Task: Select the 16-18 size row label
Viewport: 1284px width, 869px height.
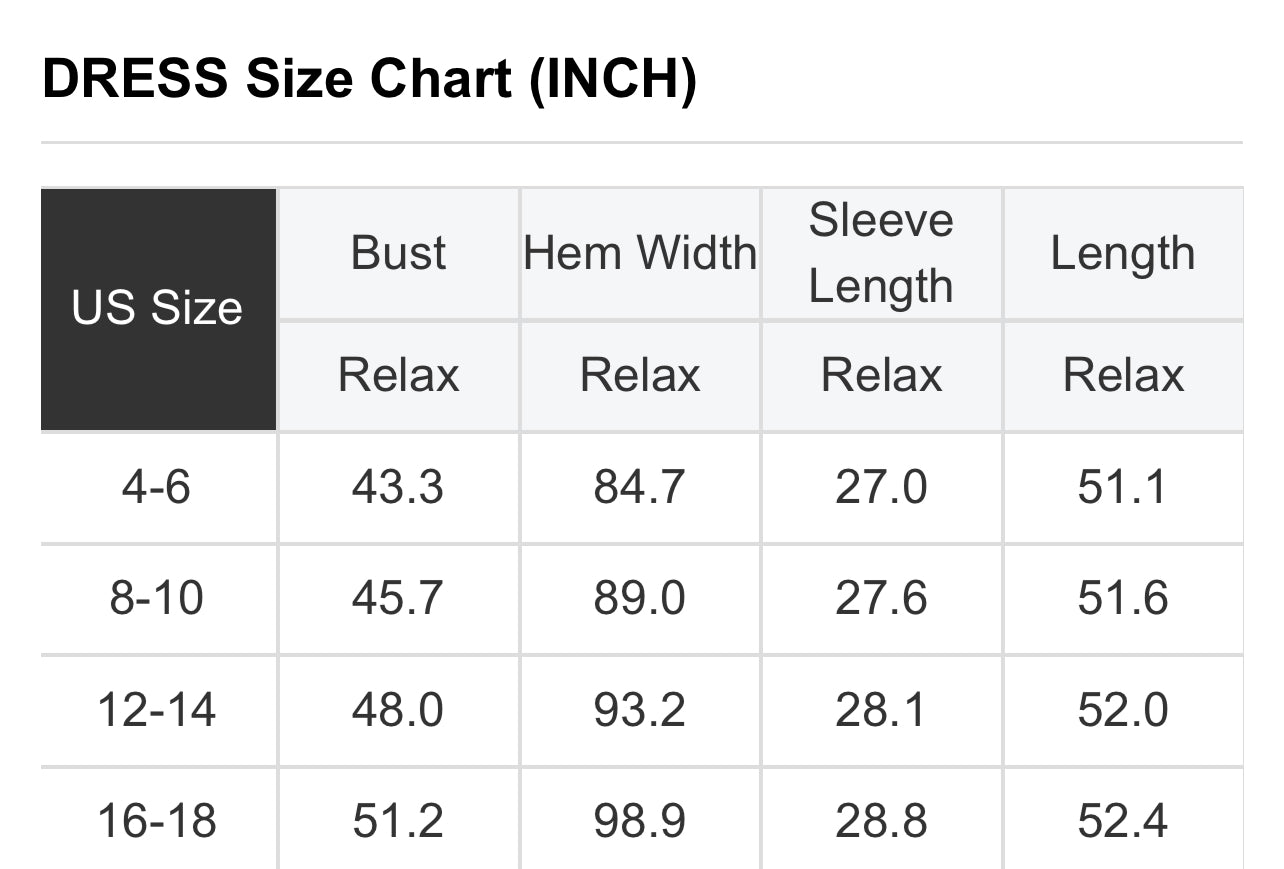Action: click(x=157, y=822)
